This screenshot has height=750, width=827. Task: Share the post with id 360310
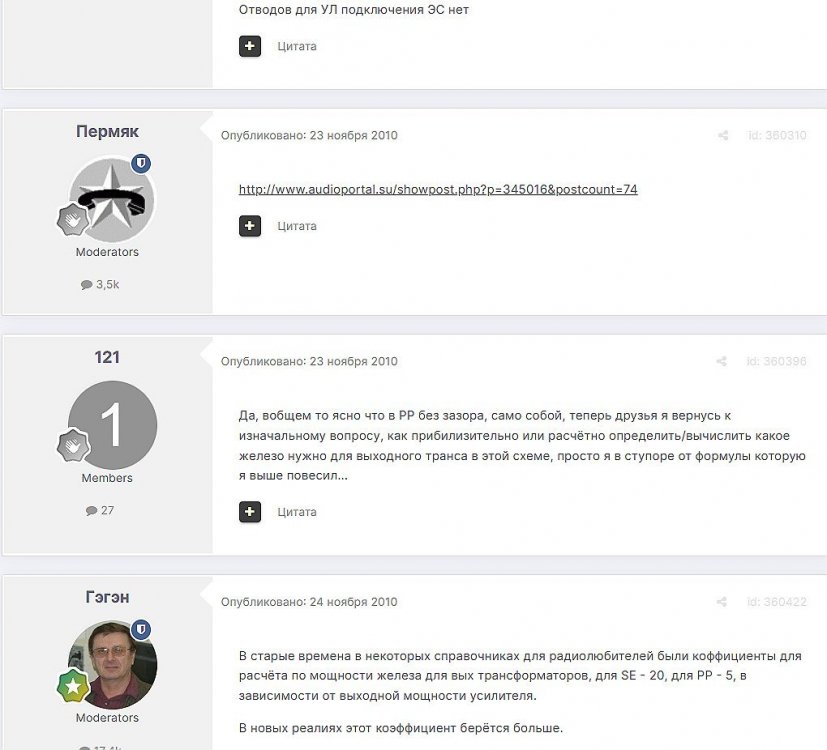point(723,136)
